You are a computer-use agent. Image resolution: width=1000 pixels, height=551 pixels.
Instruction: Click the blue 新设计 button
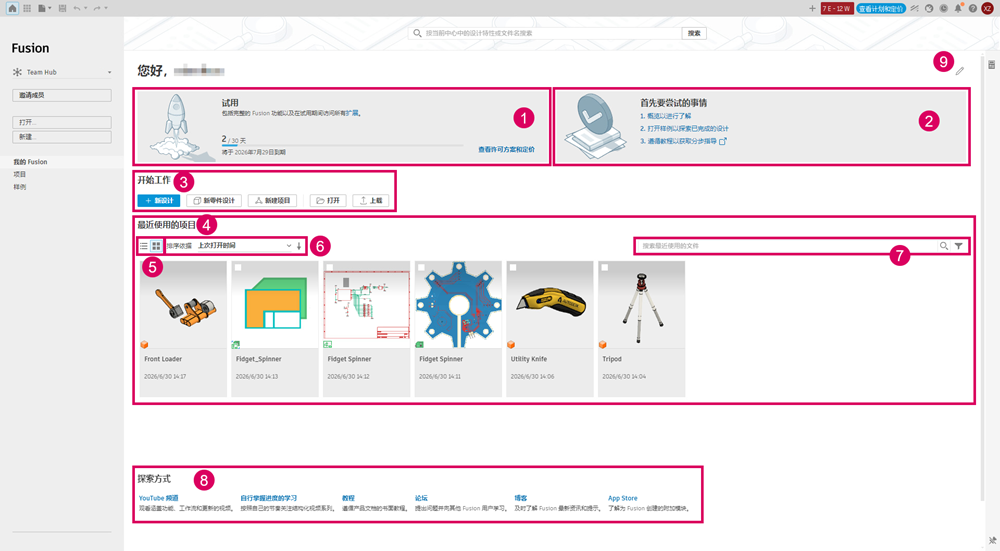pos(159,200)
